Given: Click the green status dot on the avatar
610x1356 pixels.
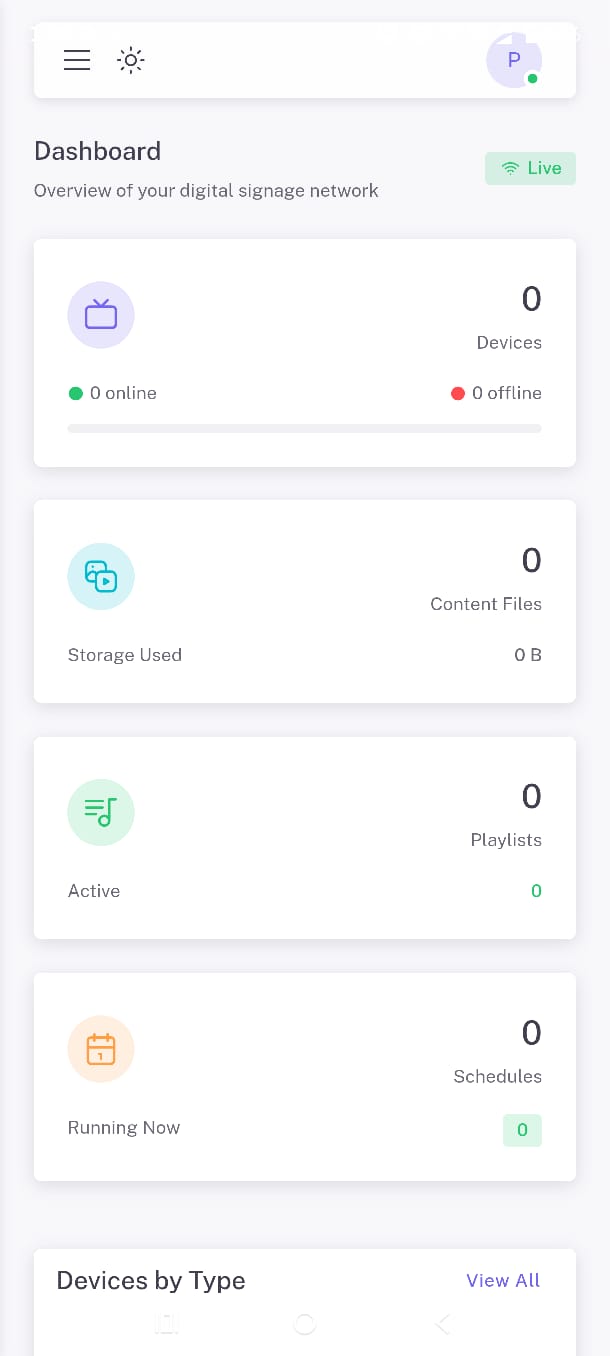Looking at the screenshot, I should click(x=533, y=76).
